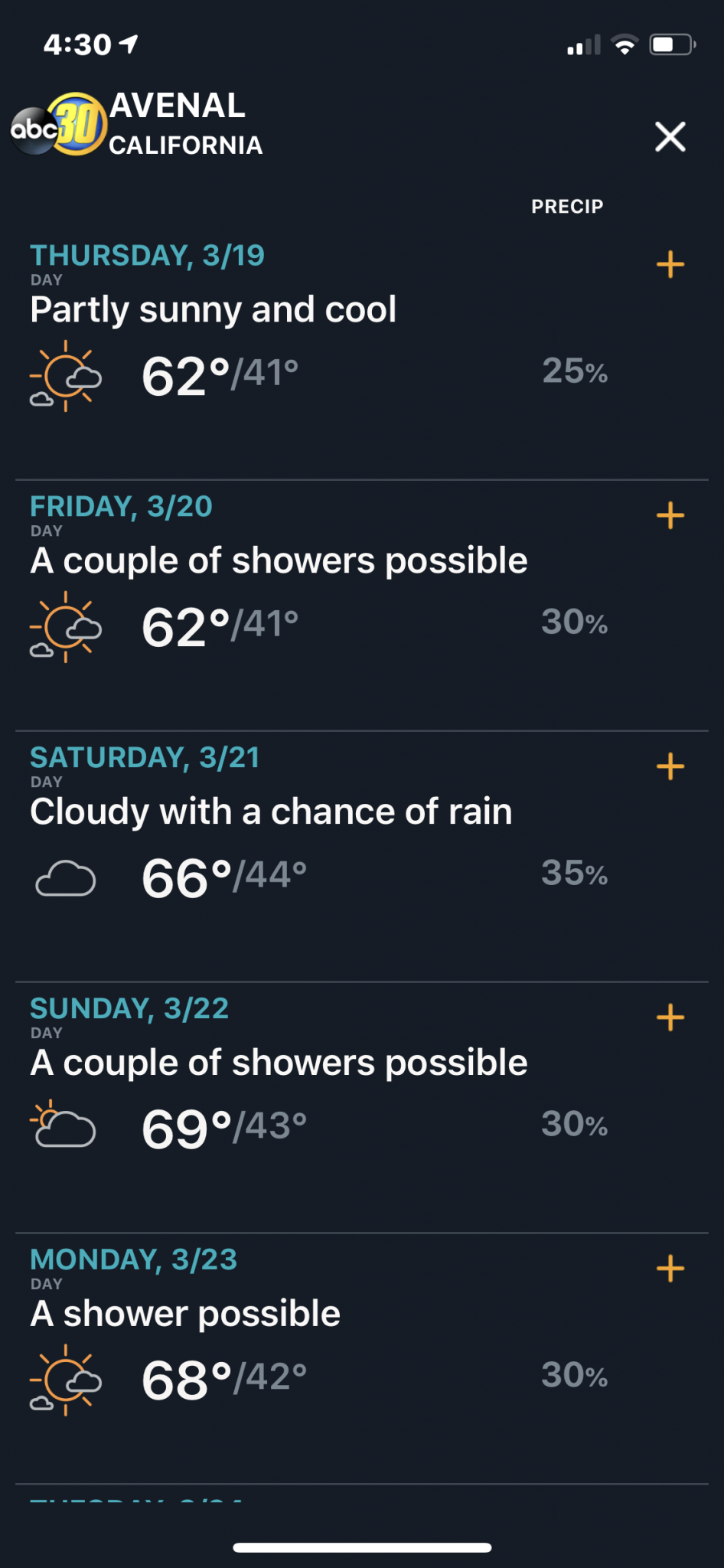Viewport: 724px width, 1568px height.
Task: Close the forecast with the X icon
Action: click(670, 137)
